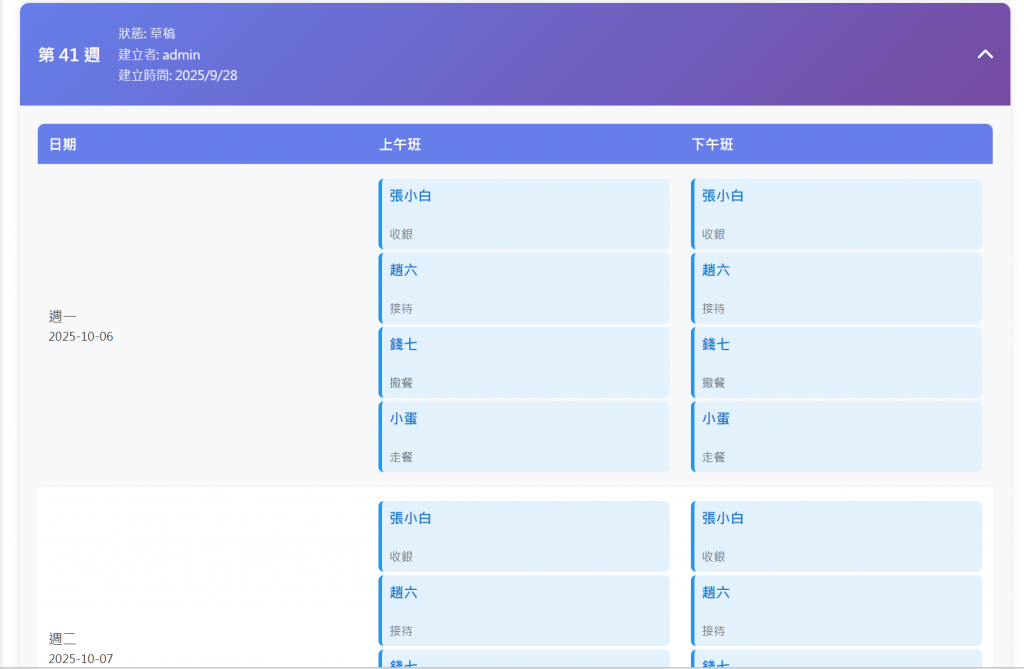Screen dimensions: 1024x669
Task: Select Monday morning 趙六 接待 card
Action: pyautogui.click(x=524, y=288)
